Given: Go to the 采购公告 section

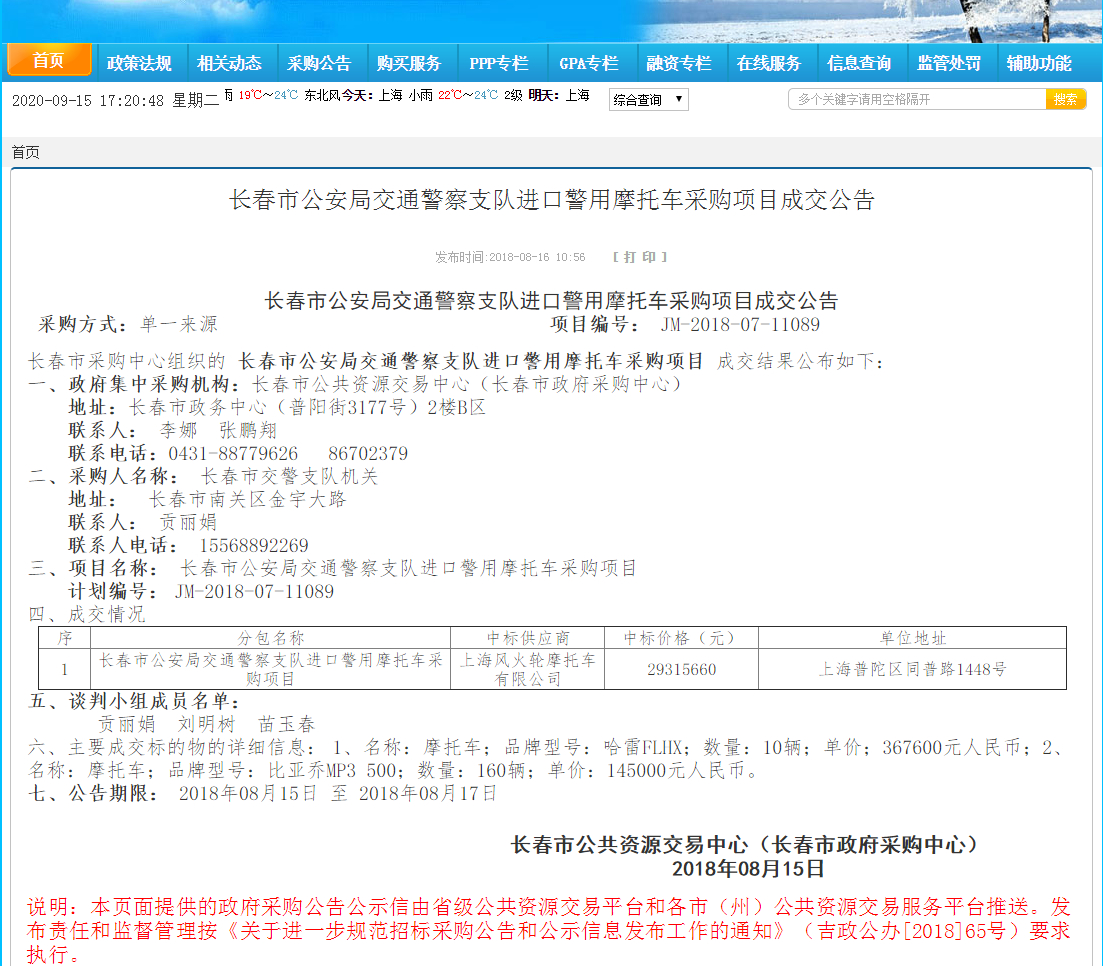Looking at the screenshot, I should pos(320,62).
